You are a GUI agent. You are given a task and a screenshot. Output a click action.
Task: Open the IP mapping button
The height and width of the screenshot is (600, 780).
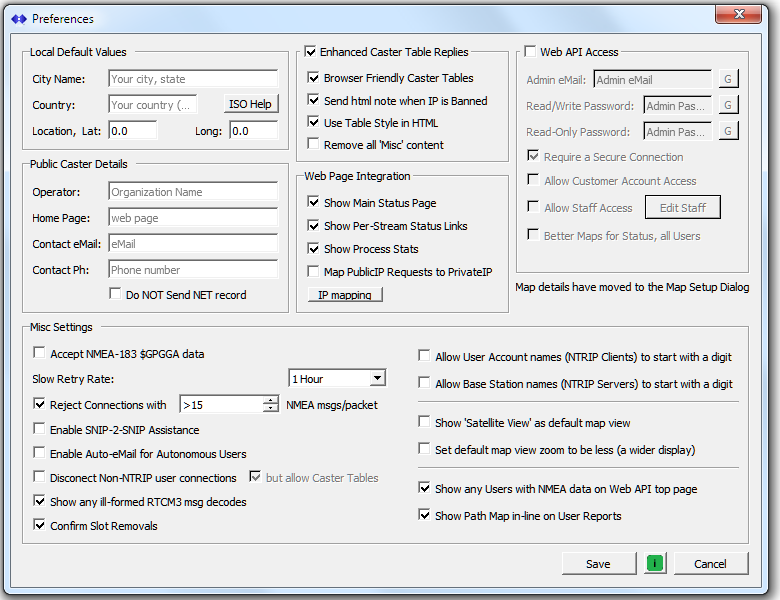tap(345, 296)
